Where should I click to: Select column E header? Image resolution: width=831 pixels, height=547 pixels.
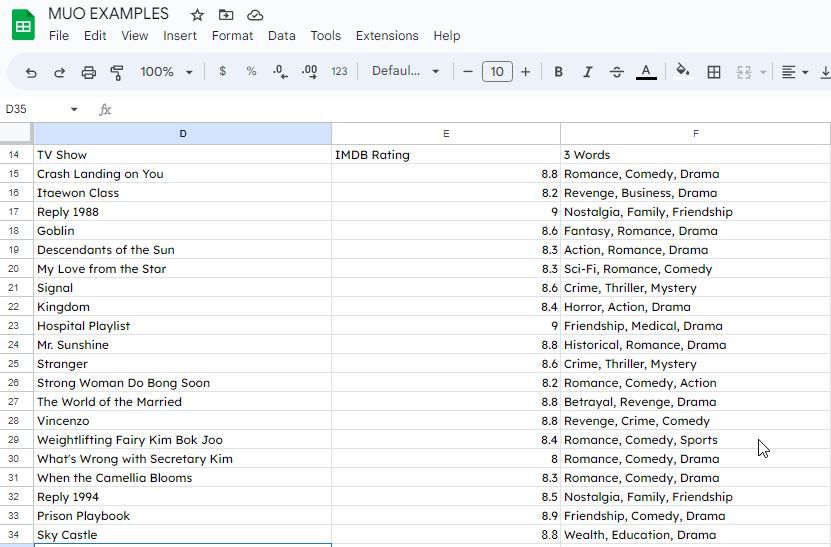(x=446, y=134)
